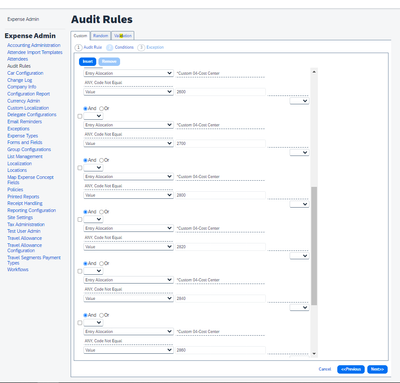Open Policies in the sidebar
The height and width of the screenshot is (383, 400).
coord(15,189)
